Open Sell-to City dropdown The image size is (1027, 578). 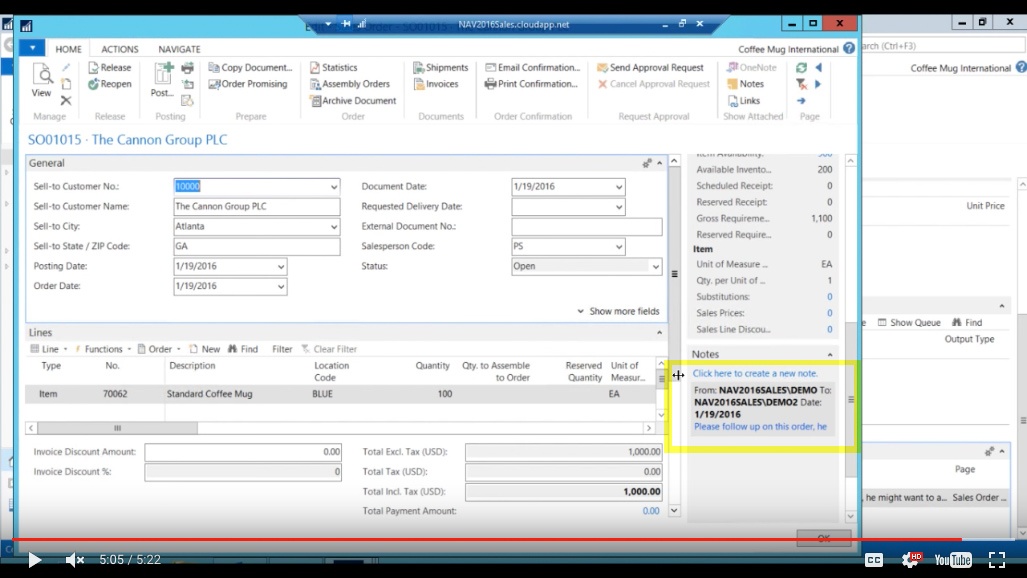tap(333, 227)
